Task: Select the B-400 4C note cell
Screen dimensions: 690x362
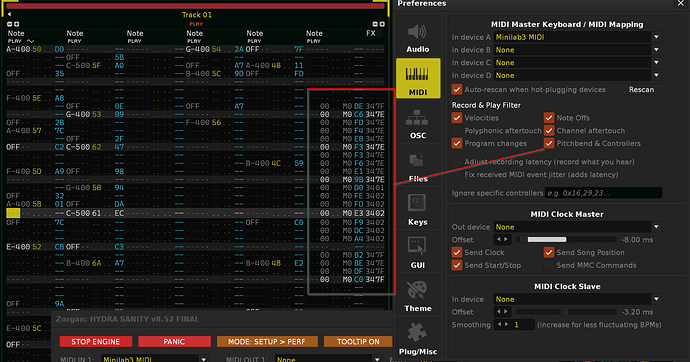Action: (x=263, y=163)
